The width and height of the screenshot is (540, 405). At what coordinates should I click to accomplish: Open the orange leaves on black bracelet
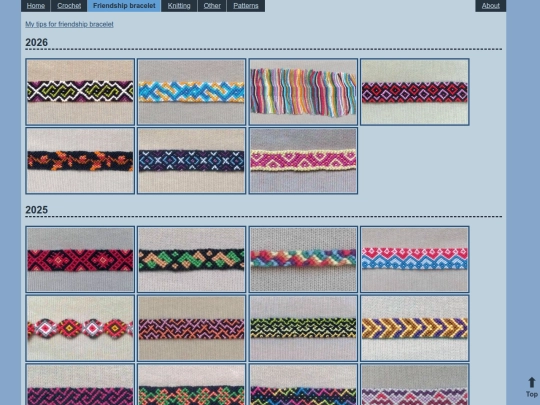click(80, 160)
